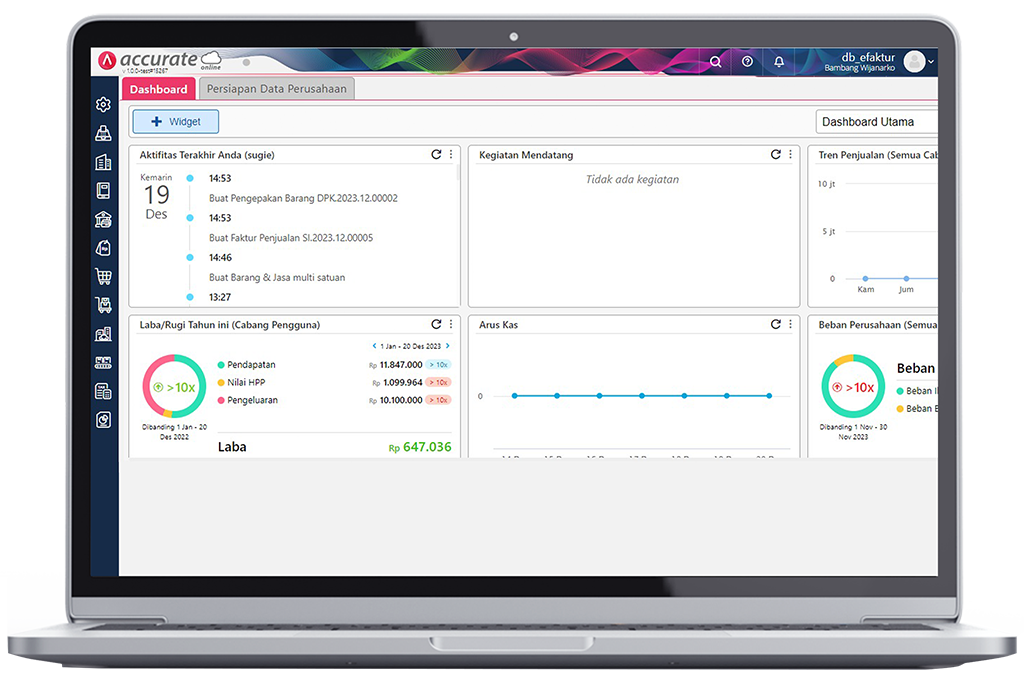This screenshot has height=683, width=1024.
Task: Open the settings gear in the sidebar
Action: coord(102,104)
